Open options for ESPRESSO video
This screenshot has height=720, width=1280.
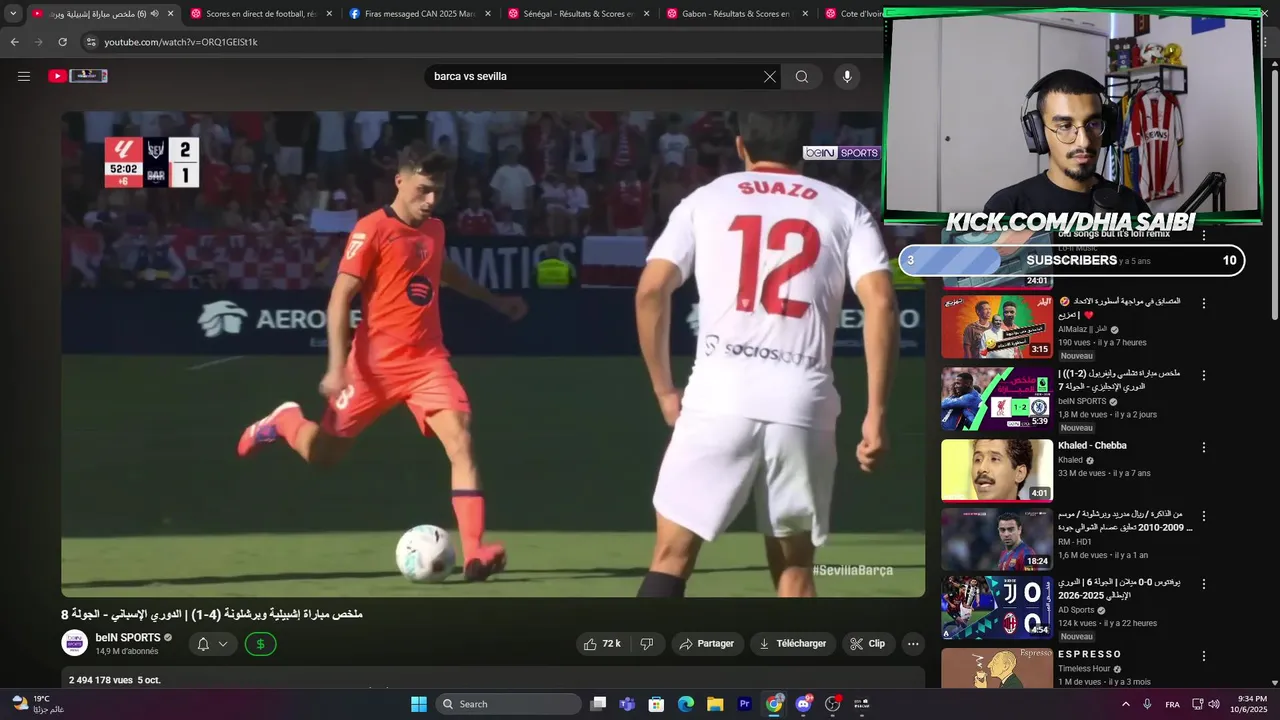tap(1204, 656)
